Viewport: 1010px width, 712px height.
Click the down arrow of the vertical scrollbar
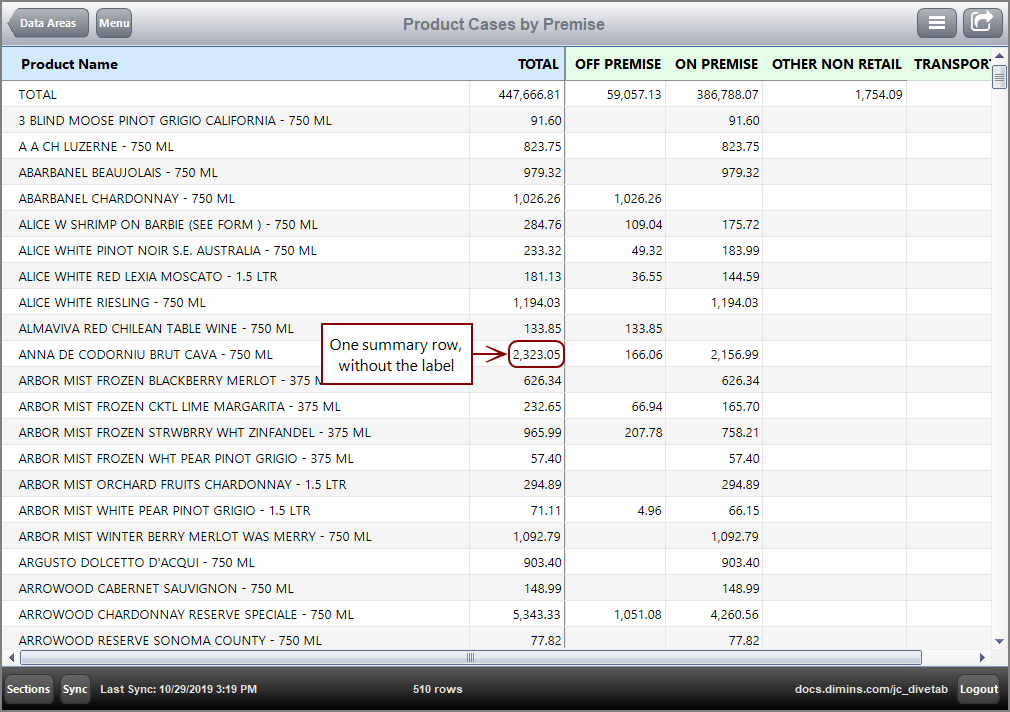(997, 640)
